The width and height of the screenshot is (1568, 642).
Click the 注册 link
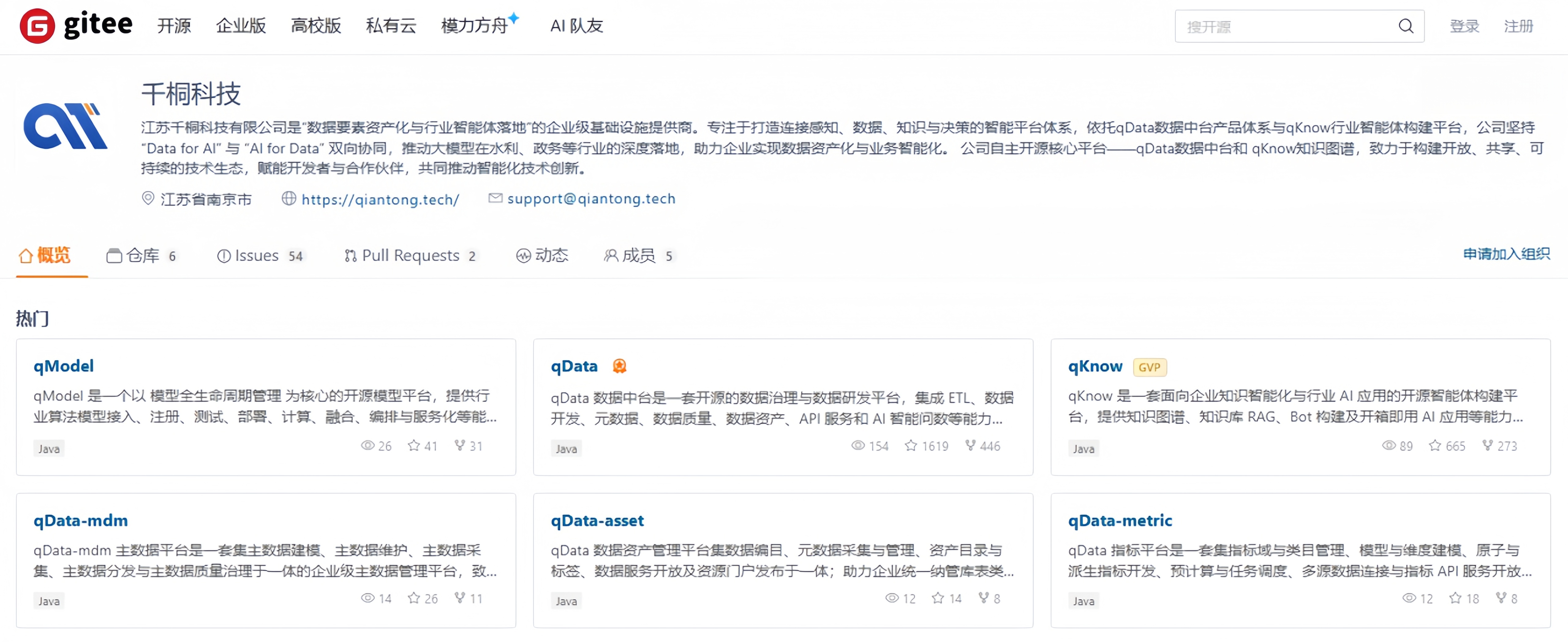[x=1518, y=26]
